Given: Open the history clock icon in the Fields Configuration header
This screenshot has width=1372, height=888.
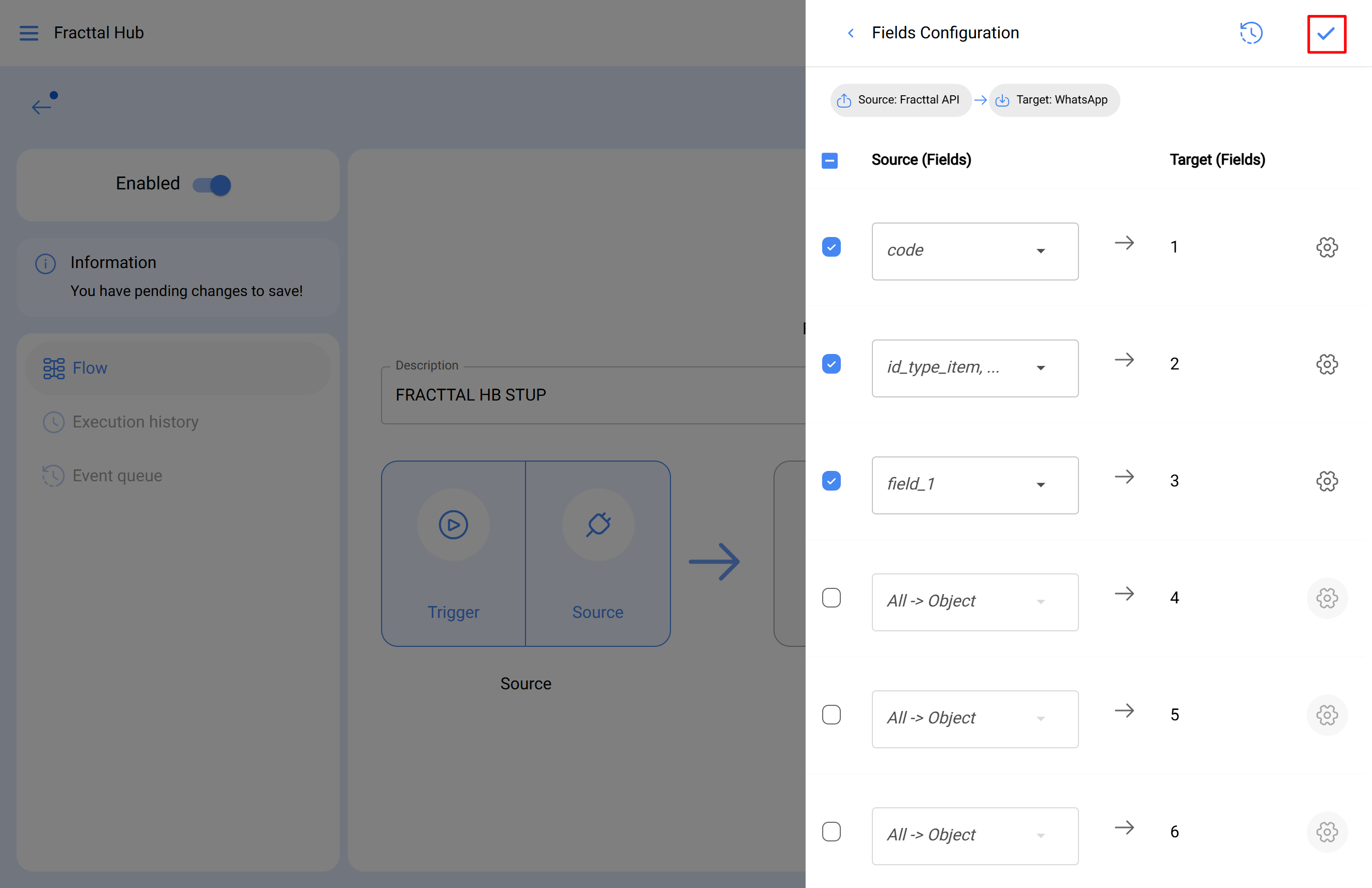Looking at the screenshot, I should (1251, 33).
